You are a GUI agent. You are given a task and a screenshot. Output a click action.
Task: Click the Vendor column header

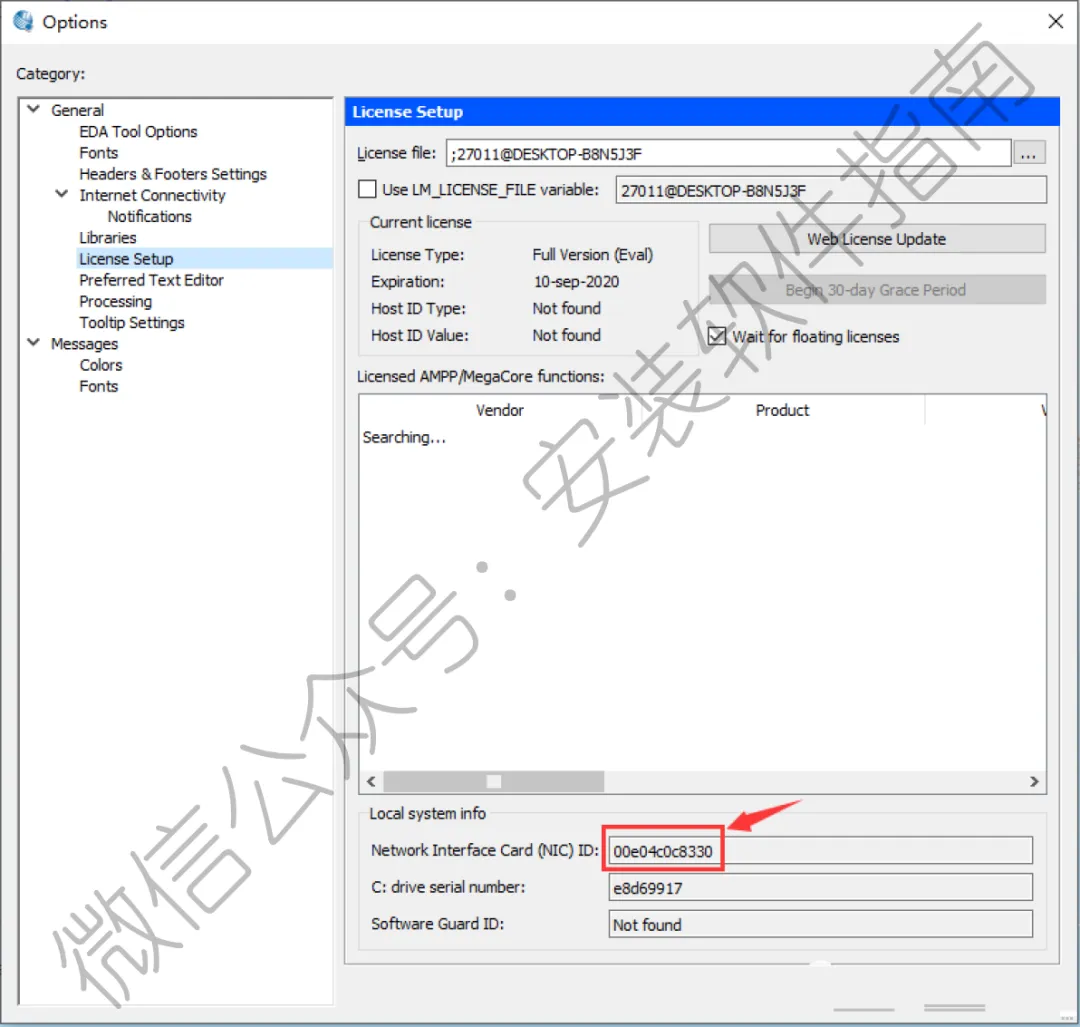500,411
